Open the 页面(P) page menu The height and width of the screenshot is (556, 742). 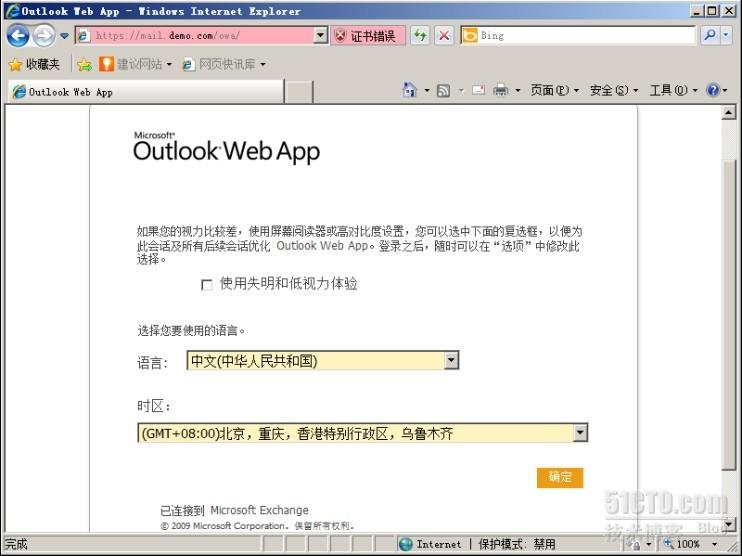554,90
